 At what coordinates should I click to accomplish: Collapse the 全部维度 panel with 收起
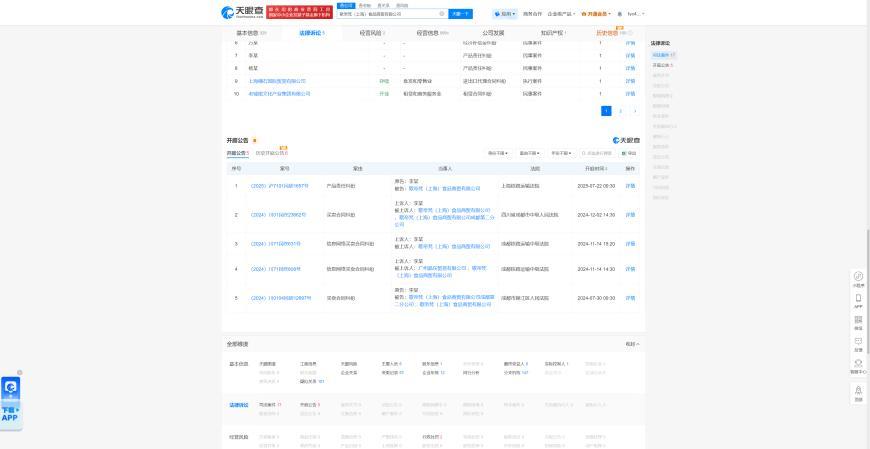coord(632,344)
